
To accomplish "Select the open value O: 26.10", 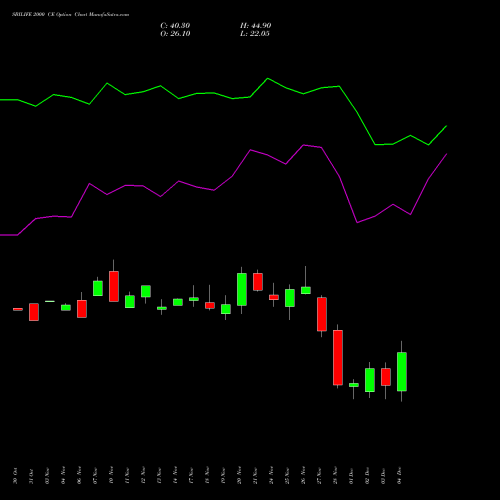I will click(x=175, y=34).
